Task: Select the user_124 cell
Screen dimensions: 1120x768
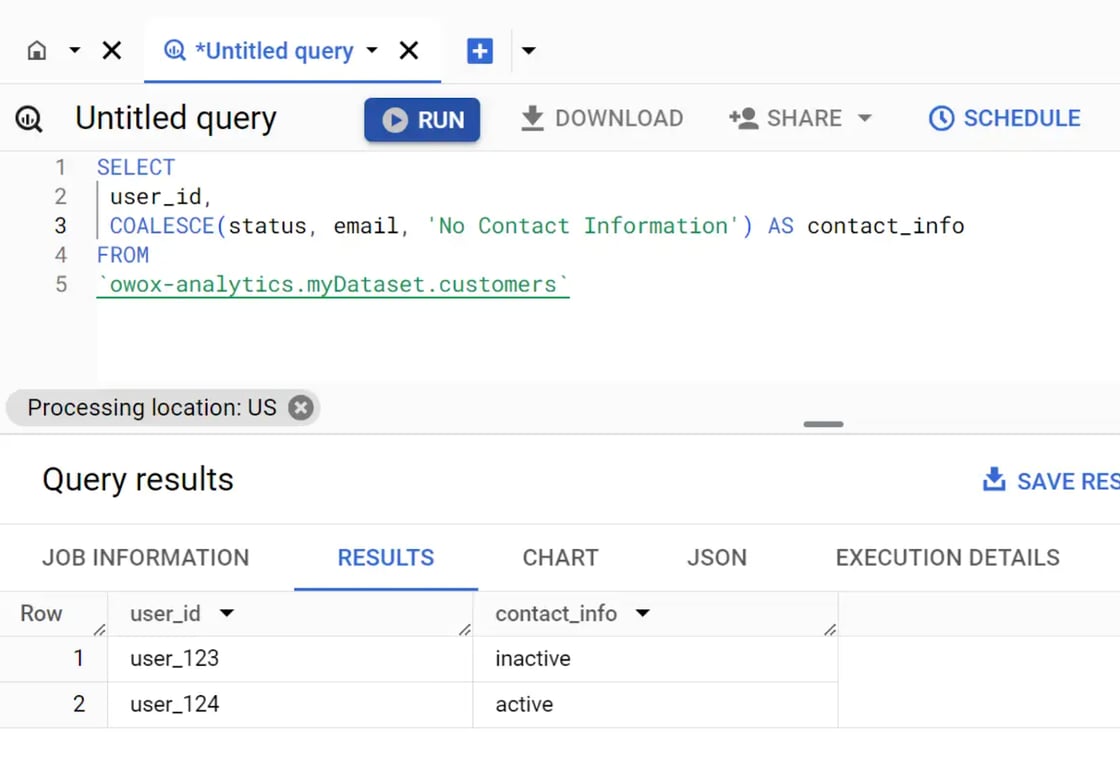Action: 290,705
